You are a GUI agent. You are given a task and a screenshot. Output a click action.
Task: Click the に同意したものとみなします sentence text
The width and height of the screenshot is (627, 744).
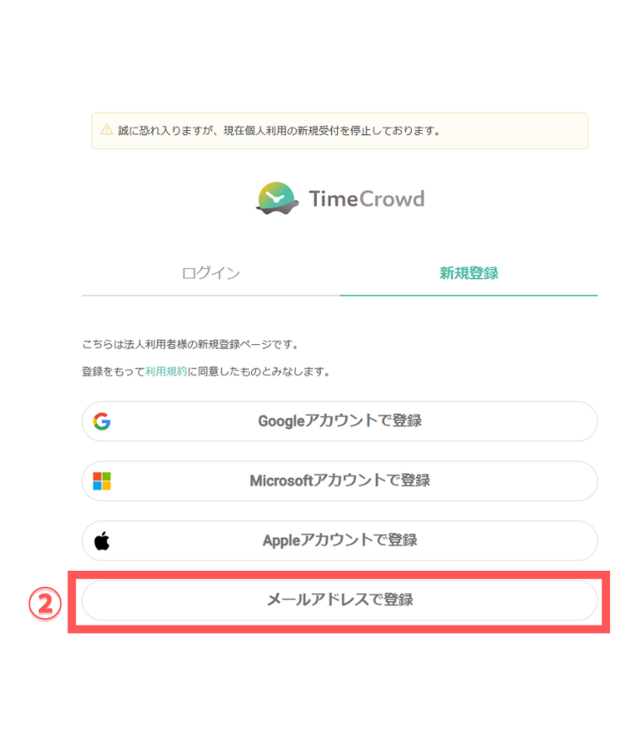pyautogui.click(x=259, y=371)
